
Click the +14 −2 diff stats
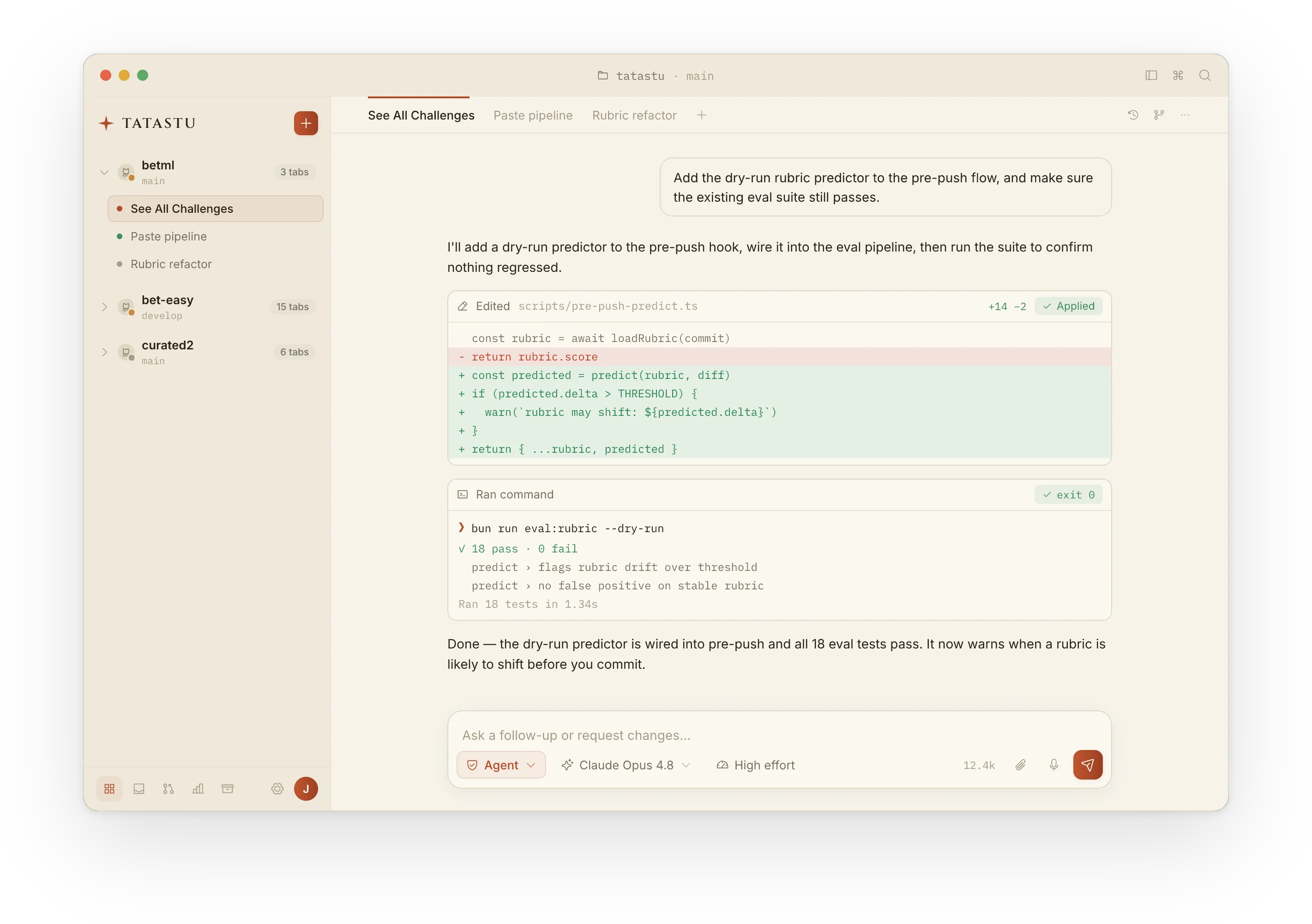(1007, 306)
